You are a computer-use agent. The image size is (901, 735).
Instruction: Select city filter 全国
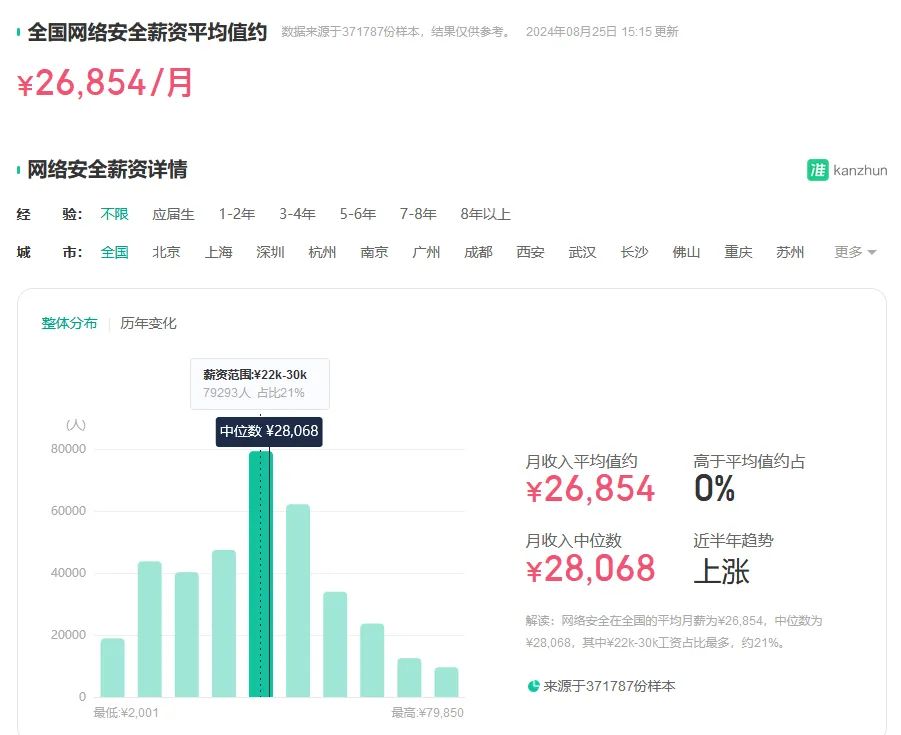coord(114,252)
